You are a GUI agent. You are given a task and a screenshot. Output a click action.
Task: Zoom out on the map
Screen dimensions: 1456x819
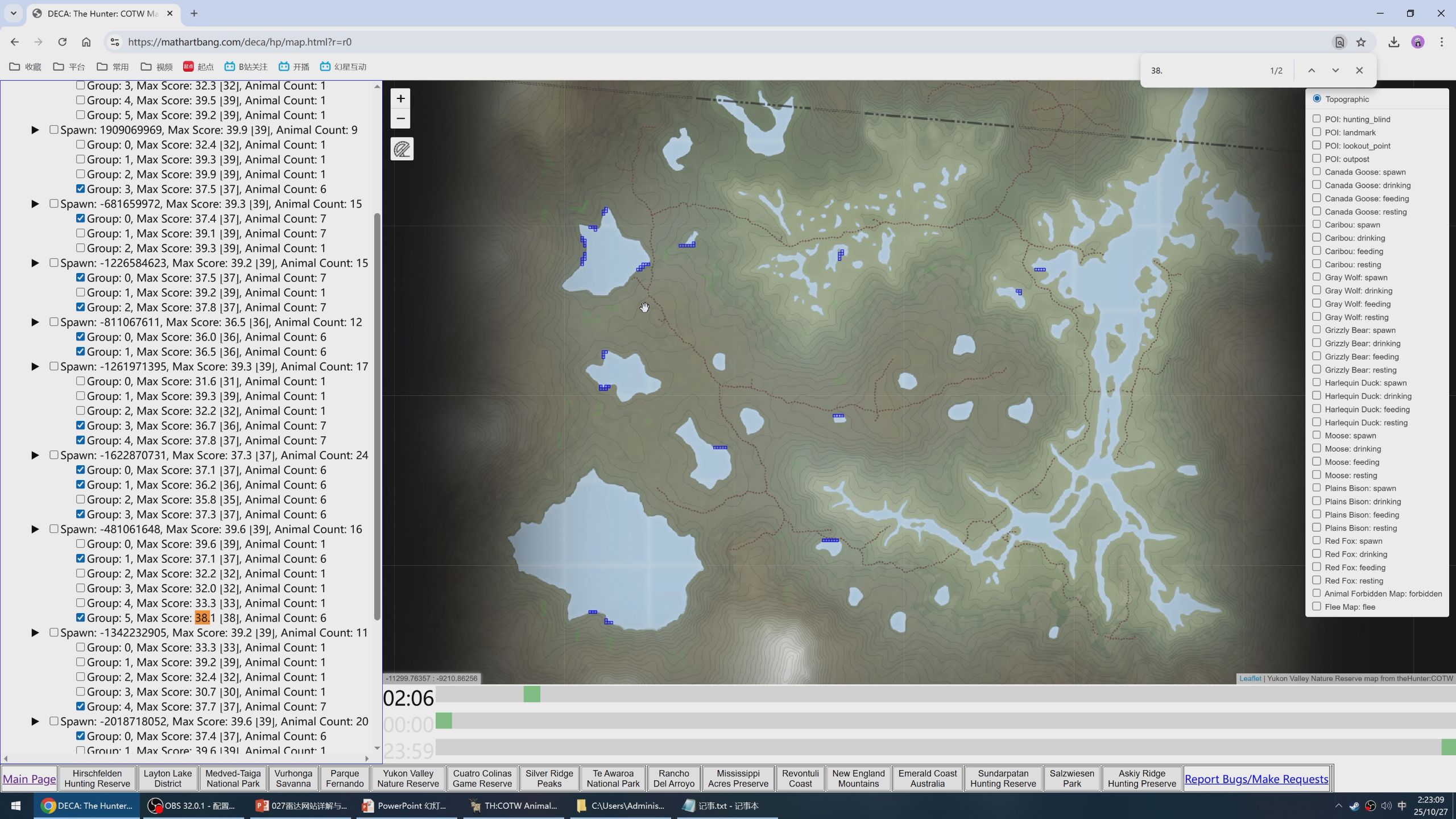400,119
